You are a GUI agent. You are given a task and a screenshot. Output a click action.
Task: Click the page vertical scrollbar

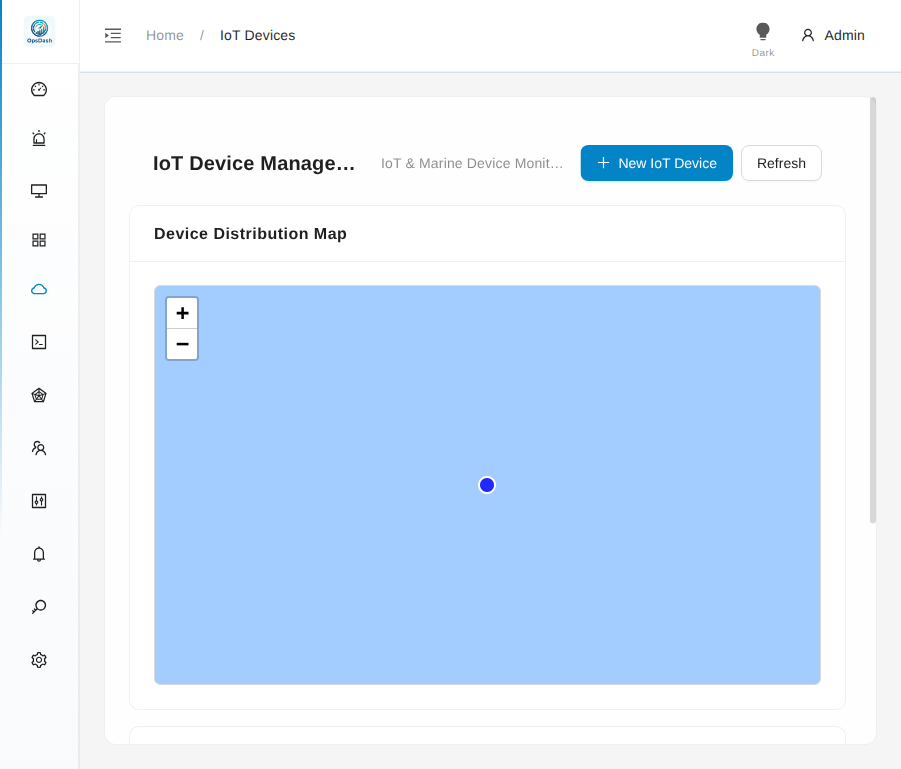[x=873, y=310]
